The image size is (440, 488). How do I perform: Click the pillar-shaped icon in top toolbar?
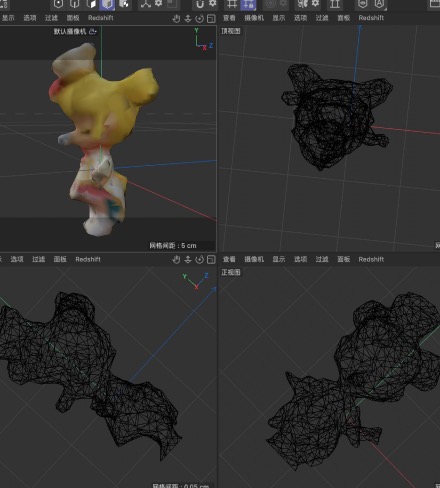pyautogui.click(x=335, y=4)
